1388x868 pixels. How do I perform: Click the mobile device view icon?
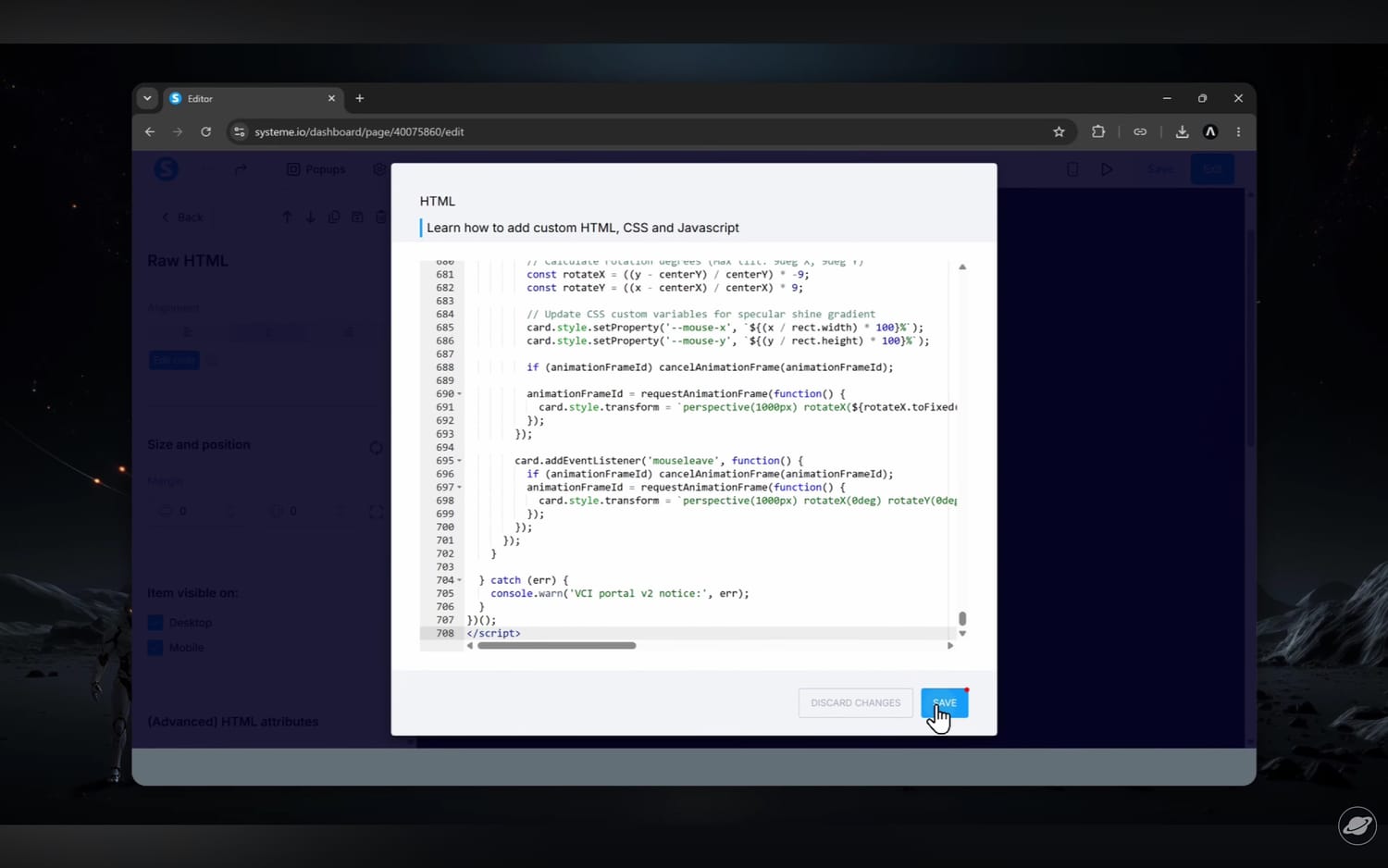coord(1072,169)
